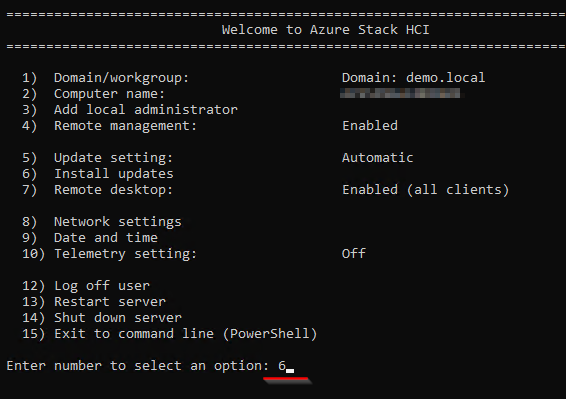Click the blurred computer name value

(x=400, y=94)
